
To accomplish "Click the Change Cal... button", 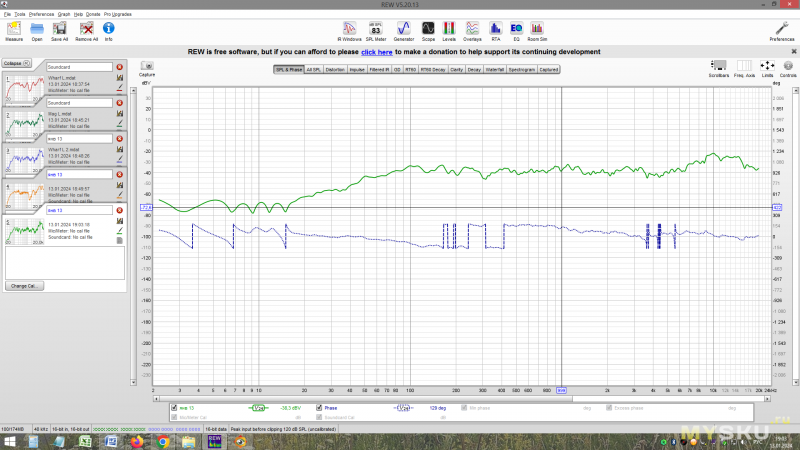I will click(24, 286).
